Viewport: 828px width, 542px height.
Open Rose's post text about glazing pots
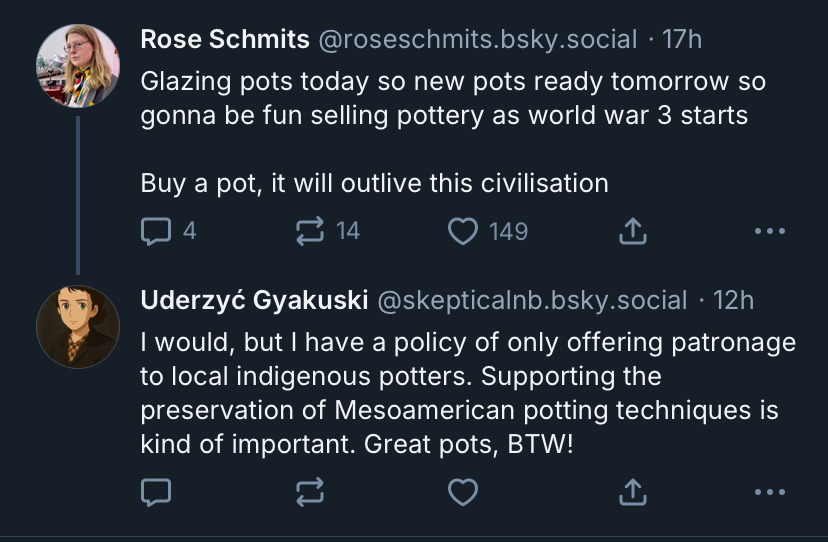click(445, 97)
